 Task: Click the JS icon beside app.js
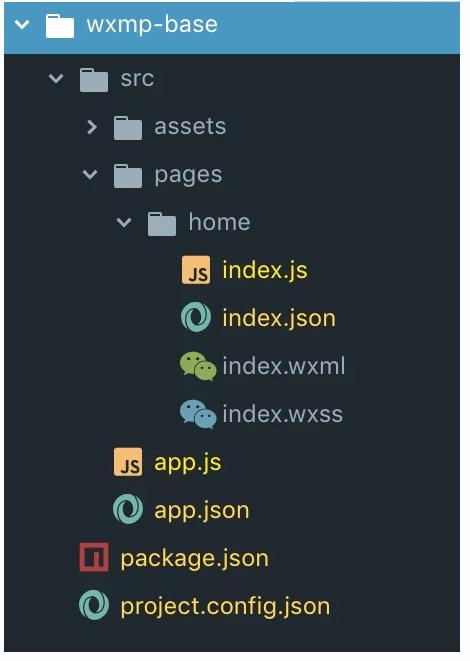tap(128, 462)
